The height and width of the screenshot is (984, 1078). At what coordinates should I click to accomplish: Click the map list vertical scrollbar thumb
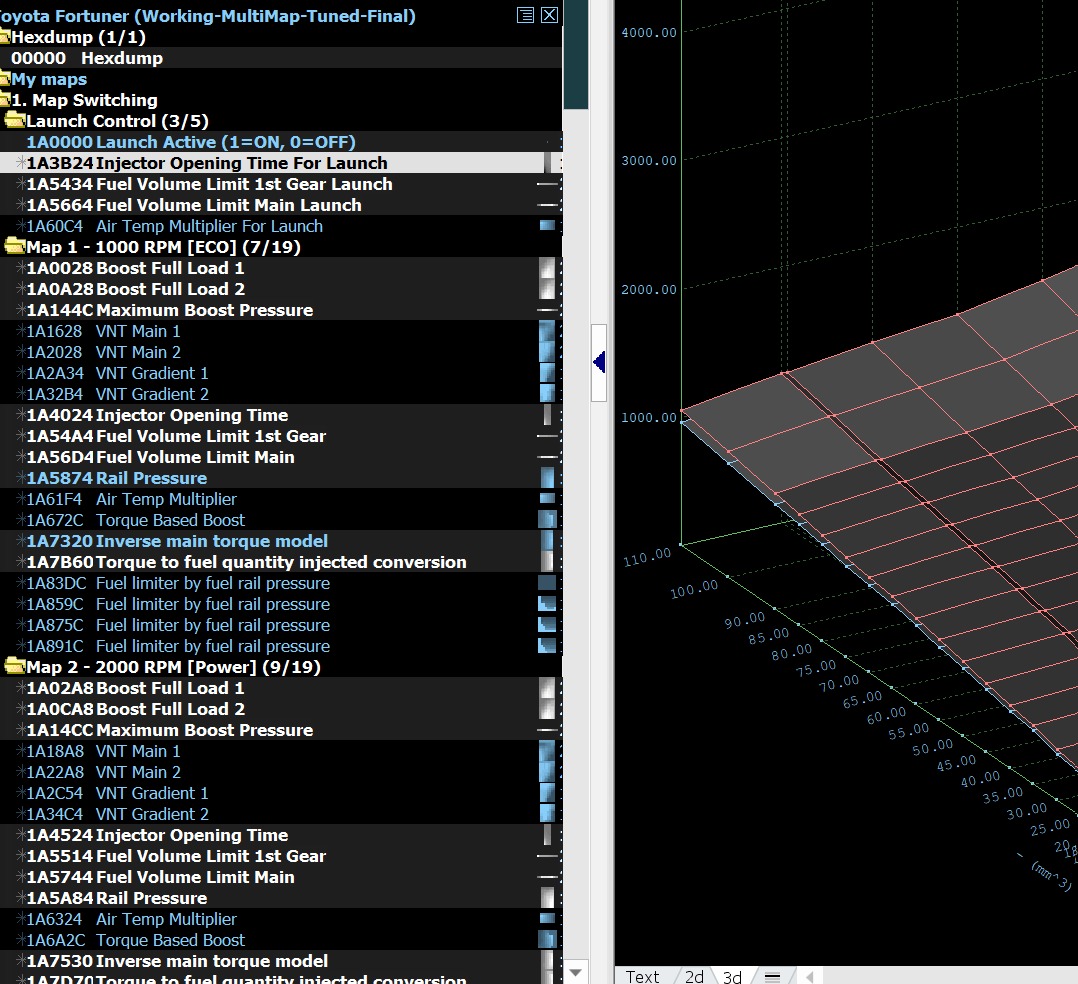[575, 54]
